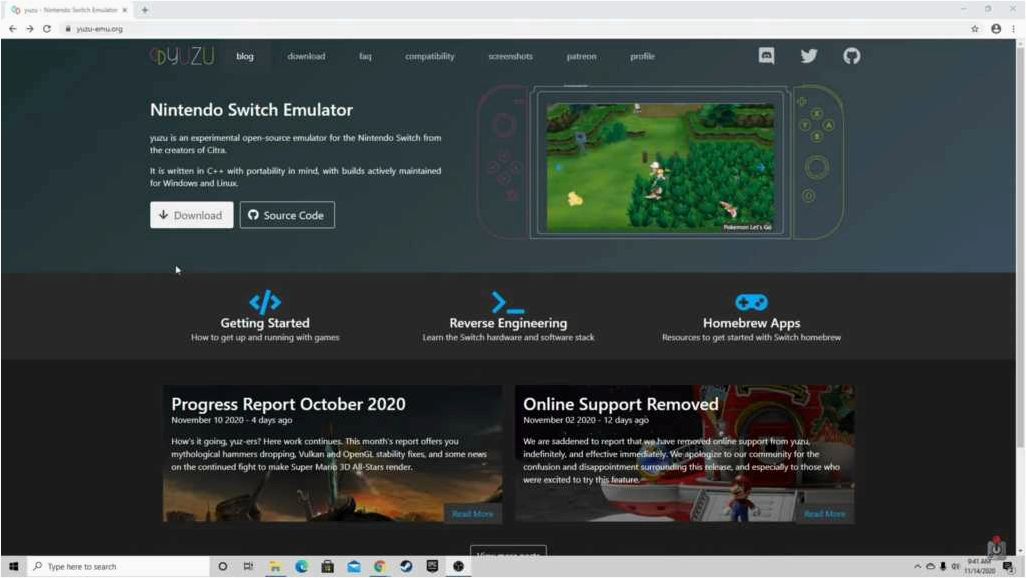Click the yuzu logo in header

(182, 56)
